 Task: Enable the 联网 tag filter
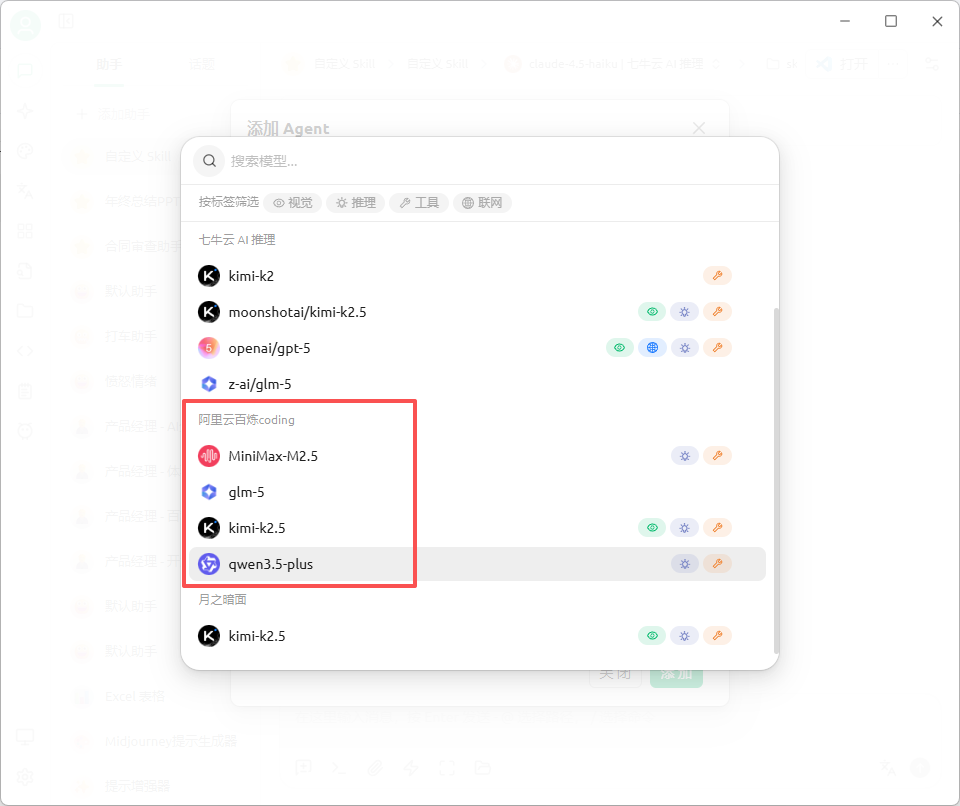pyautogui.click(x=482, y=203)
